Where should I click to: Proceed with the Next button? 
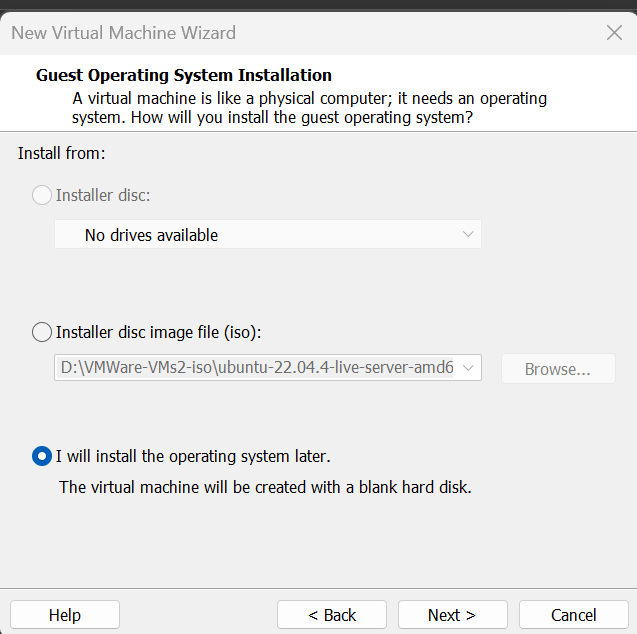tap(453, 615)
